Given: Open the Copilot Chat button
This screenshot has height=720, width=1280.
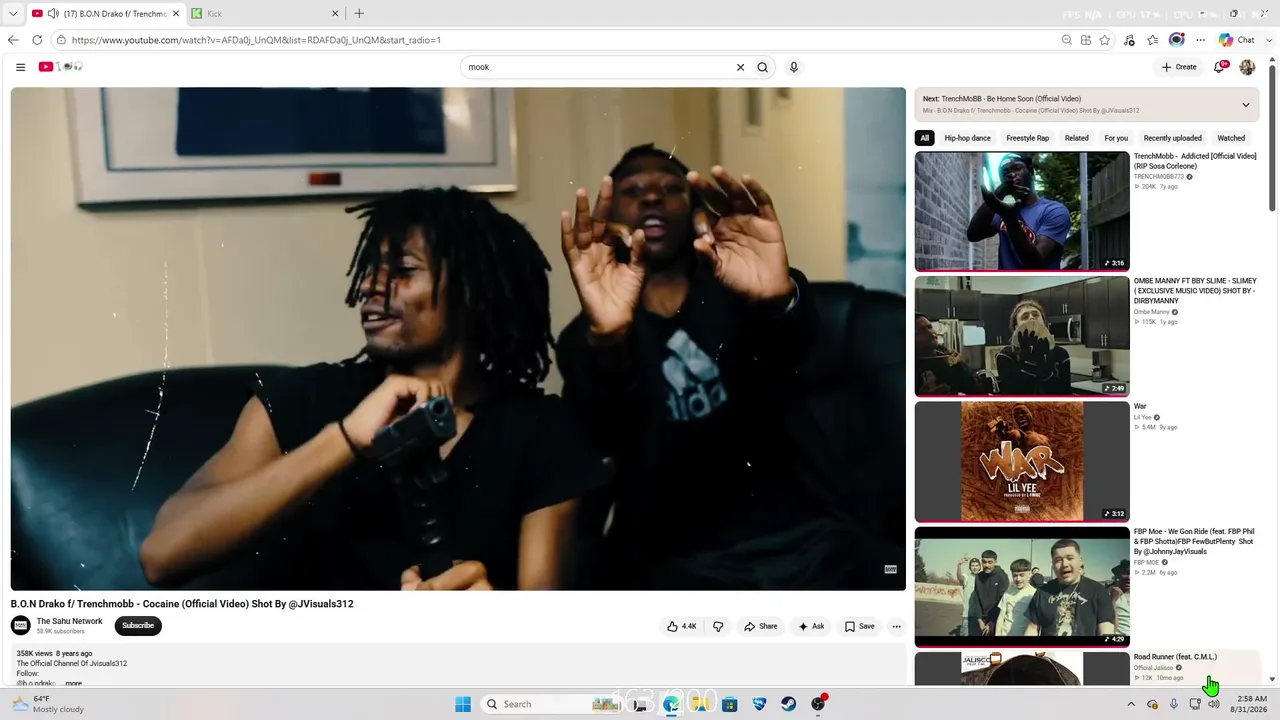Looking at the screenshot, I should [1237, 40].
